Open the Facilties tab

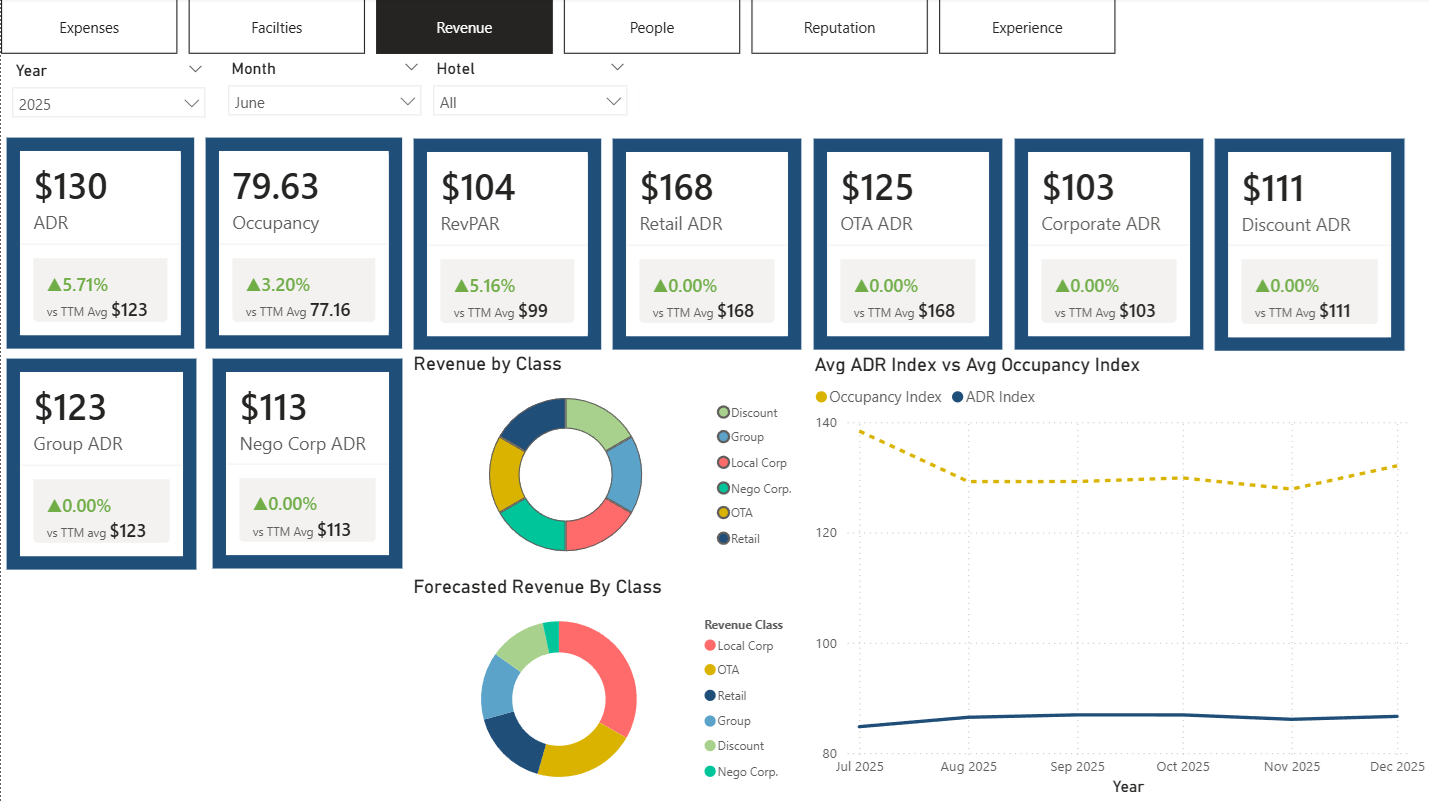tap(277, 27)
